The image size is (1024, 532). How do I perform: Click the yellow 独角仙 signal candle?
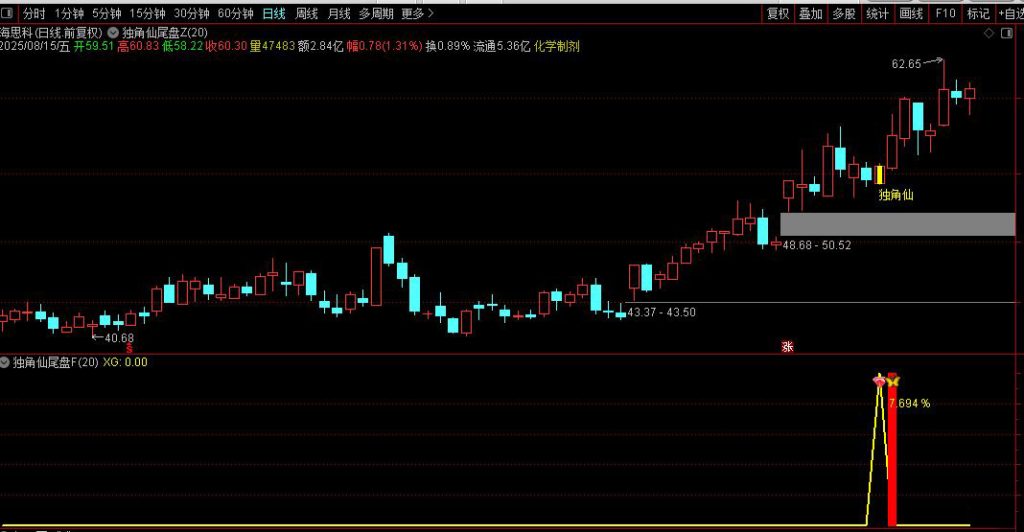point(879,174)
